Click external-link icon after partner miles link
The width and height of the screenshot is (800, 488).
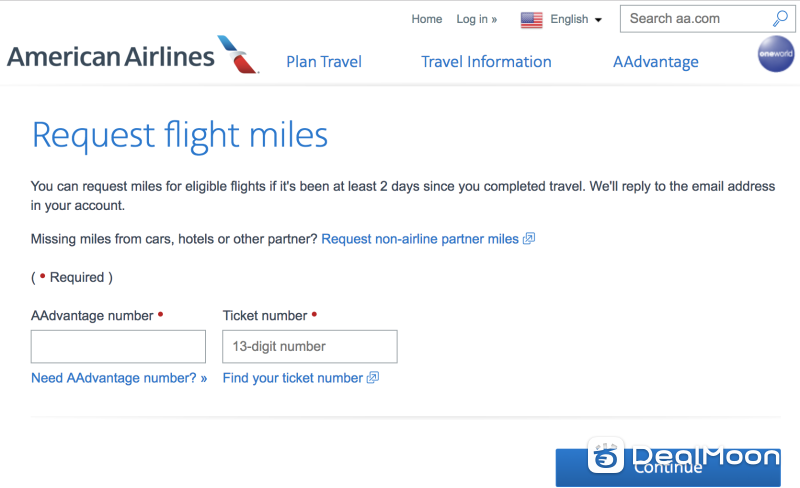[x=529, y=238]
